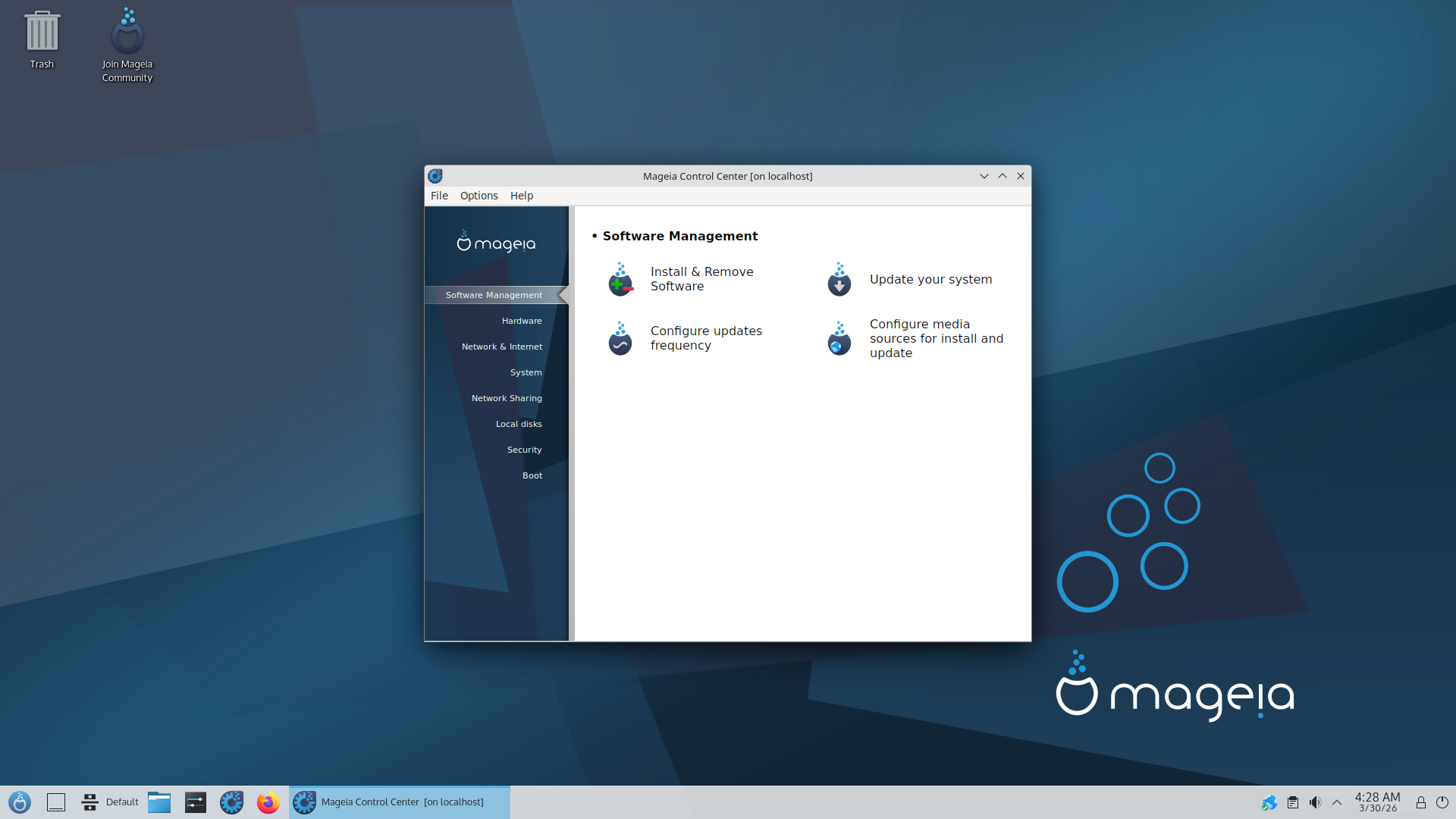This screenshot has width=1456, height=819.
Task: Switch to Network & Internet section
Action: point(502,347)
